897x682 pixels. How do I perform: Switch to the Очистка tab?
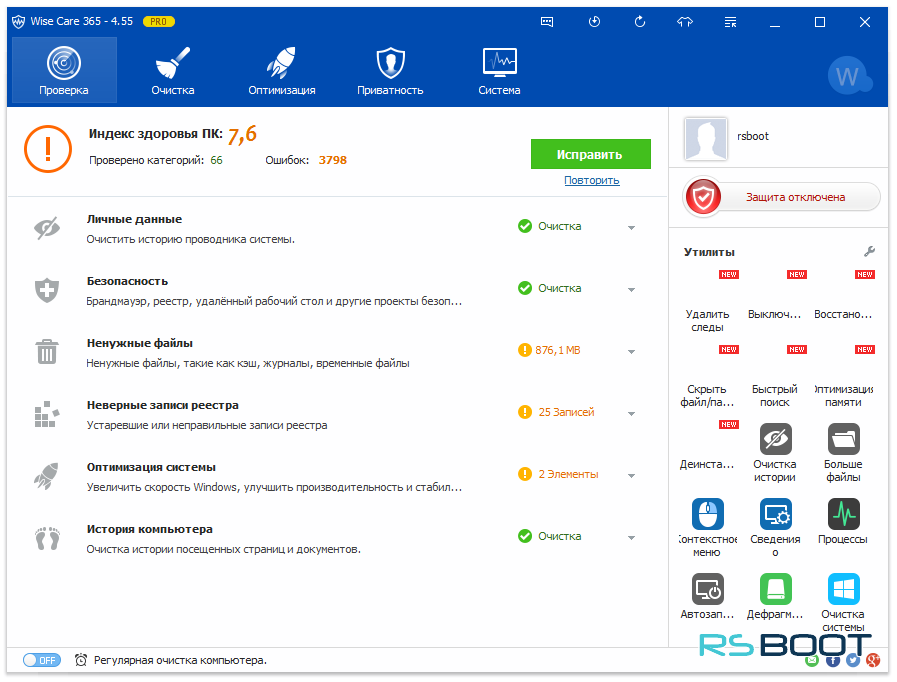(x=173, y=70)
